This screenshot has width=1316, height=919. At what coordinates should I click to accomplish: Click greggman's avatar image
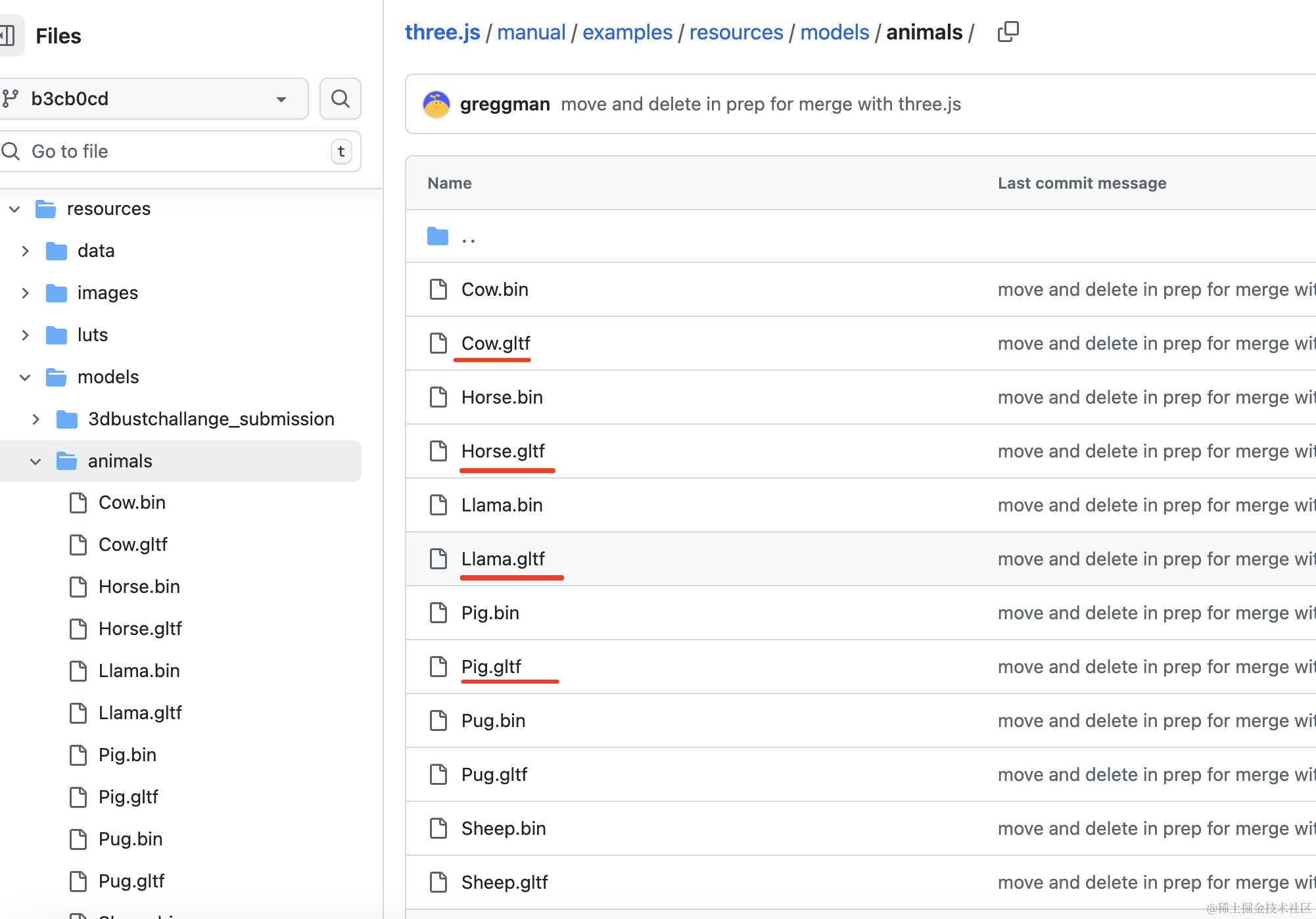pos(436,105)
